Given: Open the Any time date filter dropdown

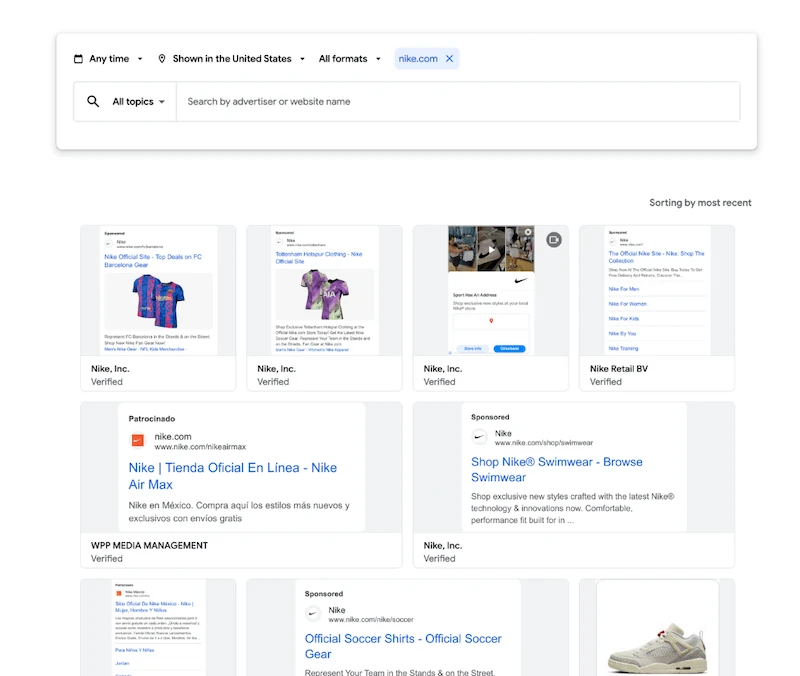Looking at the screenshot, I should pyautogui.click(x=108, y=58).
